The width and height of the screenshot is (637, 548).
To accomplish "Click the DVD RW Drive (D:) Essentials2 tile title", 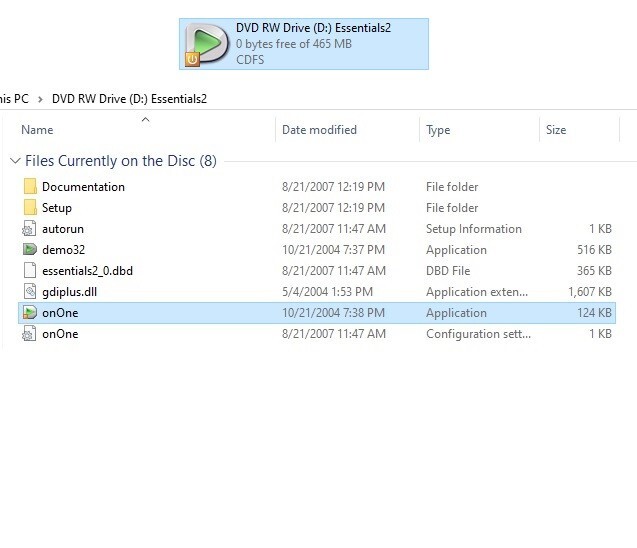I will [313, 28].
